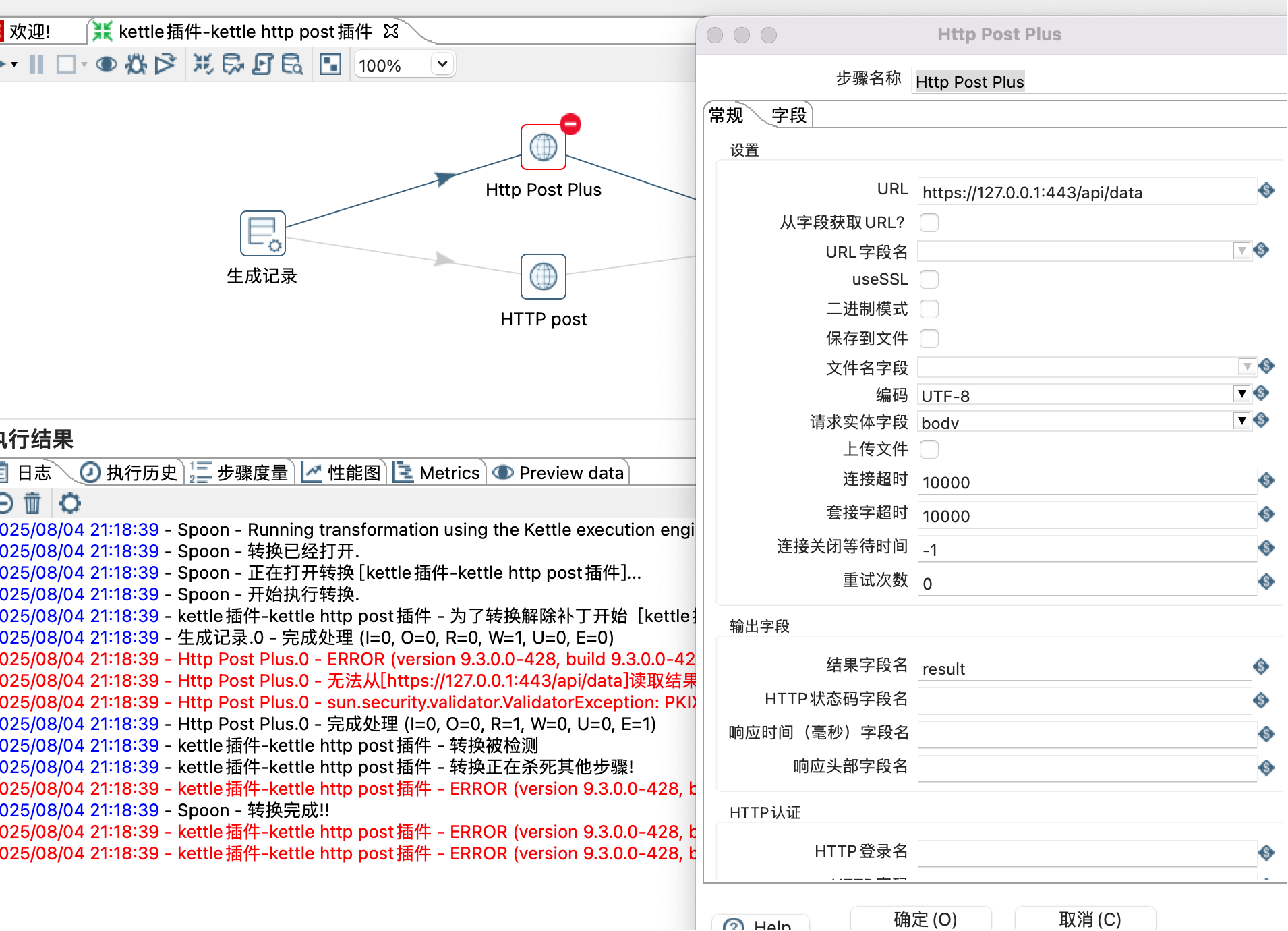The height and width of the screenshot is (931, 1288).
Task: Click the ValidatorException error log line
Action: (x=348, y=702)
